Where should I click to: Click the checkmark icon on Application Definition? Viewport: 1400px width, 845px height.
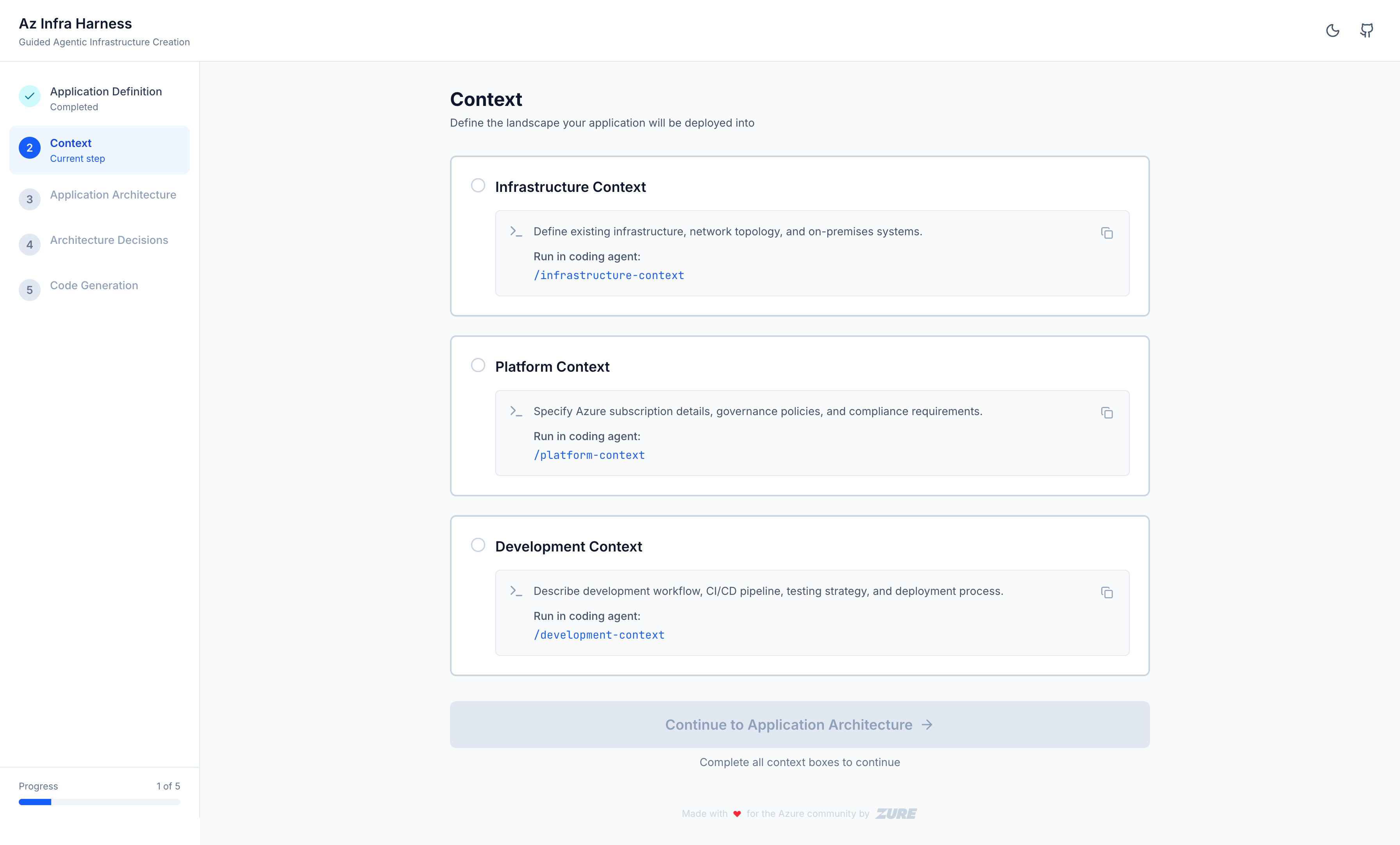30,96
